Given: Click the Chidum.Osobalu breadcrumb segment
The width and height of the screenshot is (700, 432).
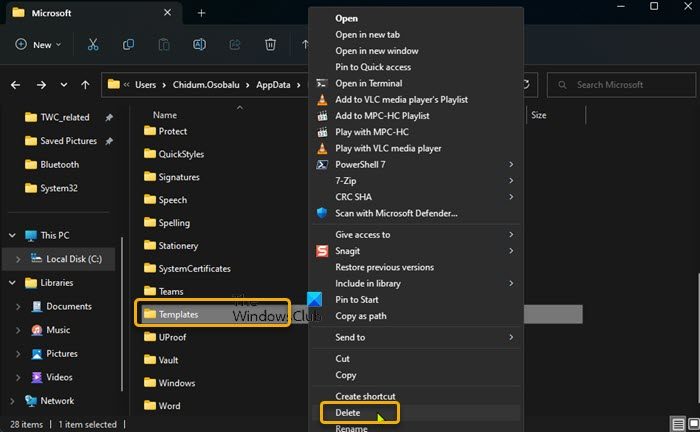Looking at the screenshot, I should 206,85.
